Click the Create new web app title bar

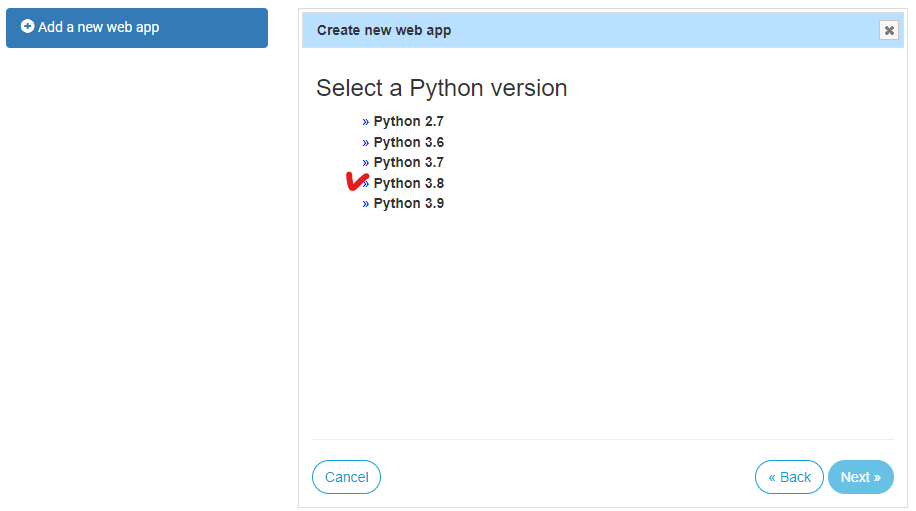(602, 30)
